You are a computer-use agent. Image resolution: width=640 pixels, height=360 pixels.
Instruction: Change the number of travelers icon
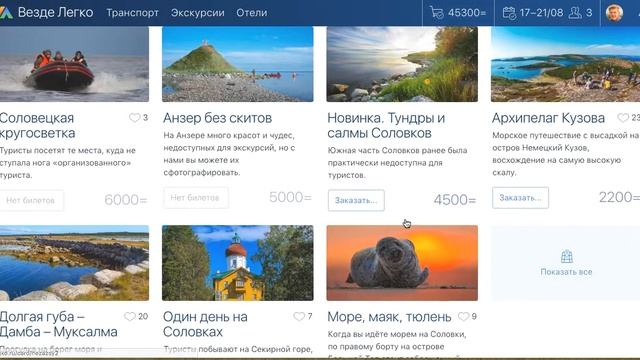[x=575, y=13]
